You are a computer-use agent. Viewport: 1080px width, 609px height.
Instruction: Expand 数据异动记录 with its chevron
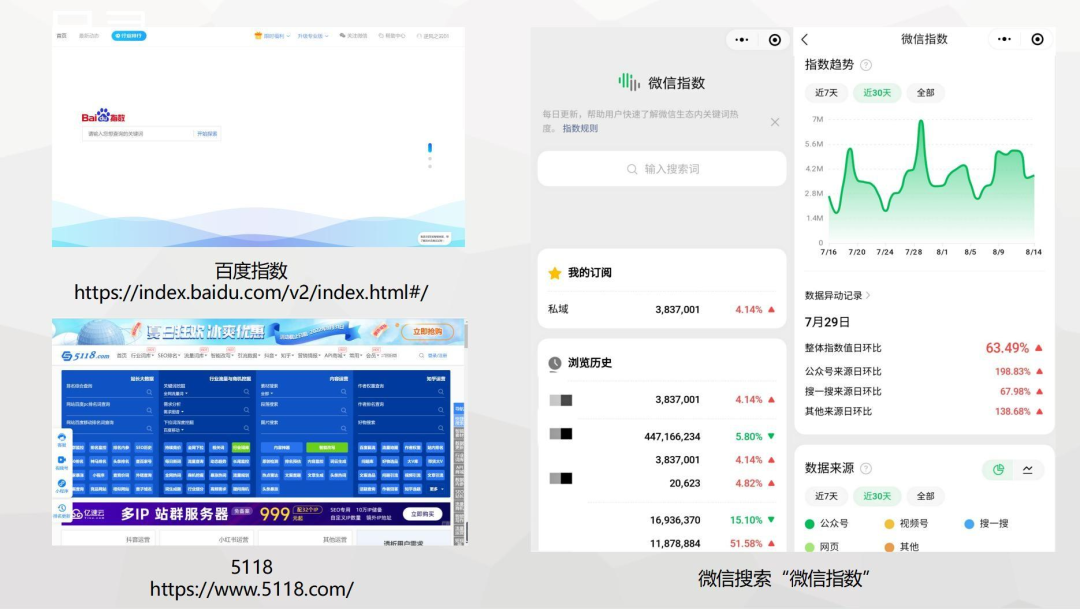pyautogui.click(x=868, y=296)
